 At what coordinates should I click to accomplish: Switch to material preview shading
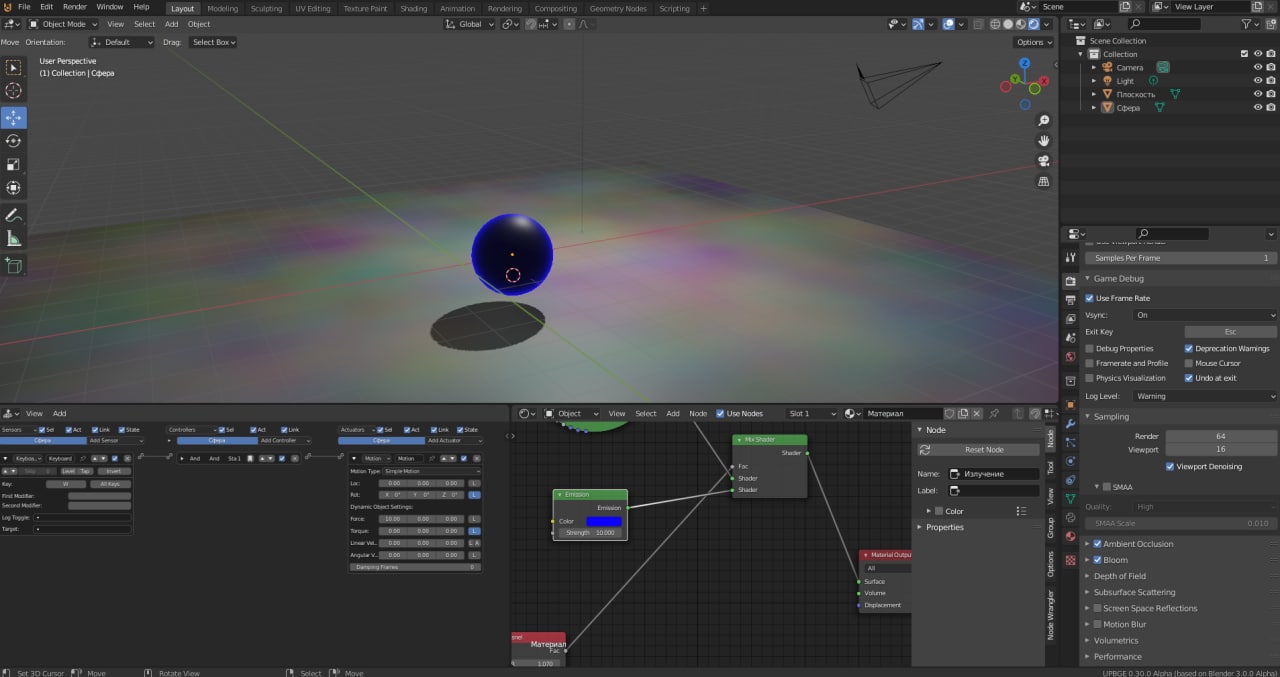click(x=1020, y=24)
